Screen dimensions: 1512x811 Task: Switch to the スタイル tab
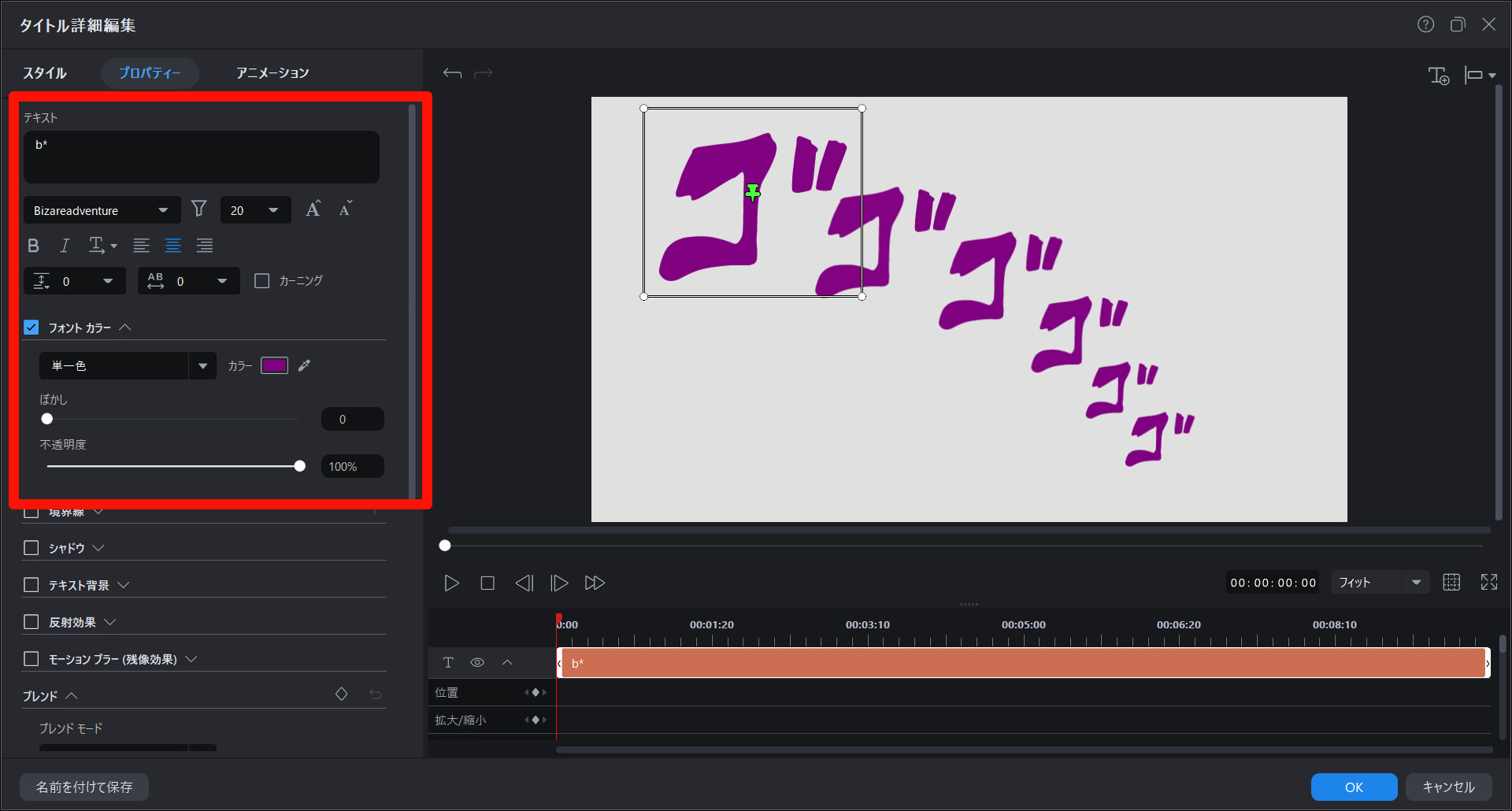[45, 72]
